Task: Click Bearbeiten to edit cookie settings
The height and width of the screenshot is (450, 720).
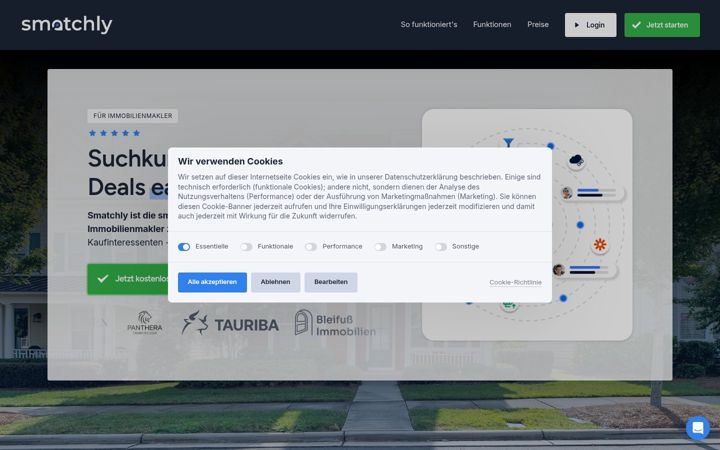Action: coord(331,282)
